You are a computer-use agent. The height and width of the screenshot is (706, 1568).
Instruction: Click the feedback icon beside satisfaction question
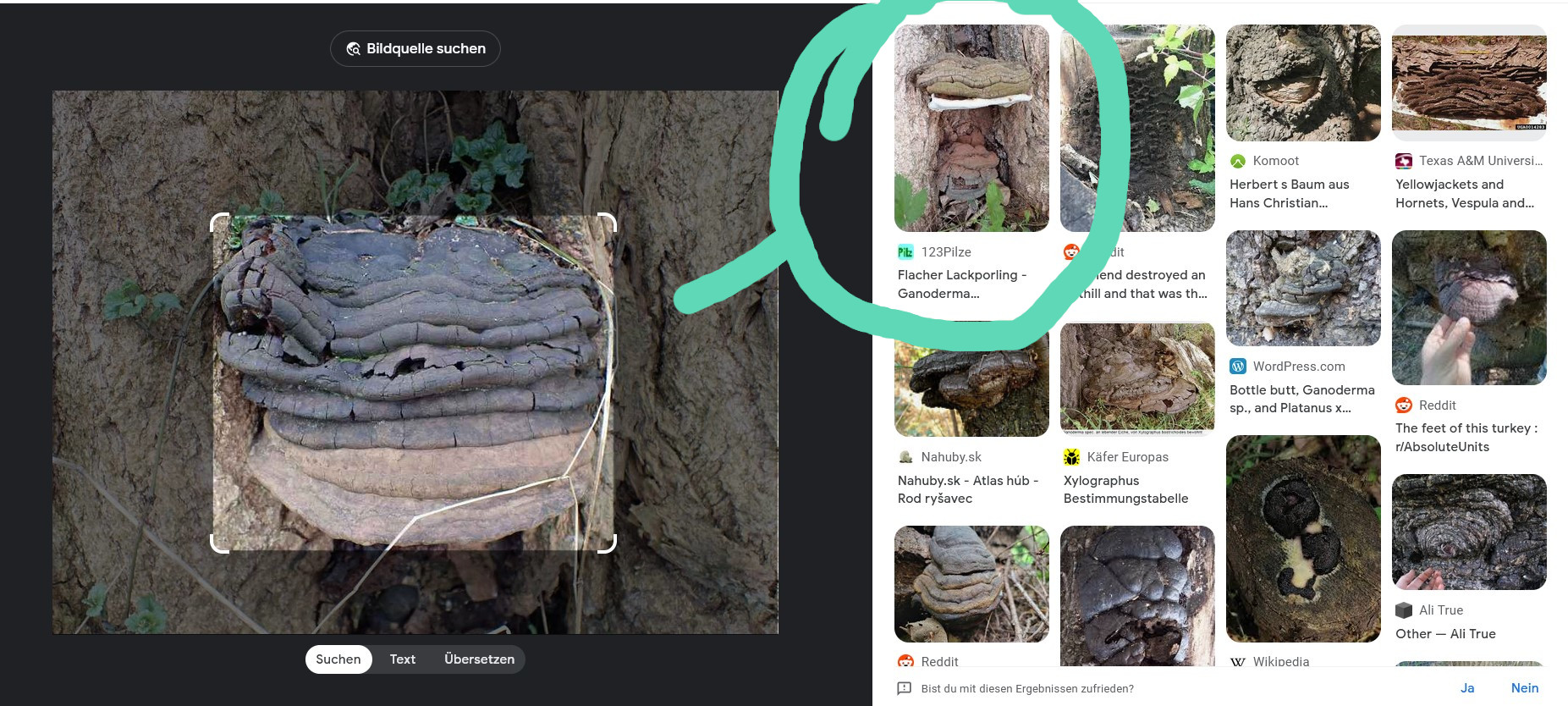904,688
